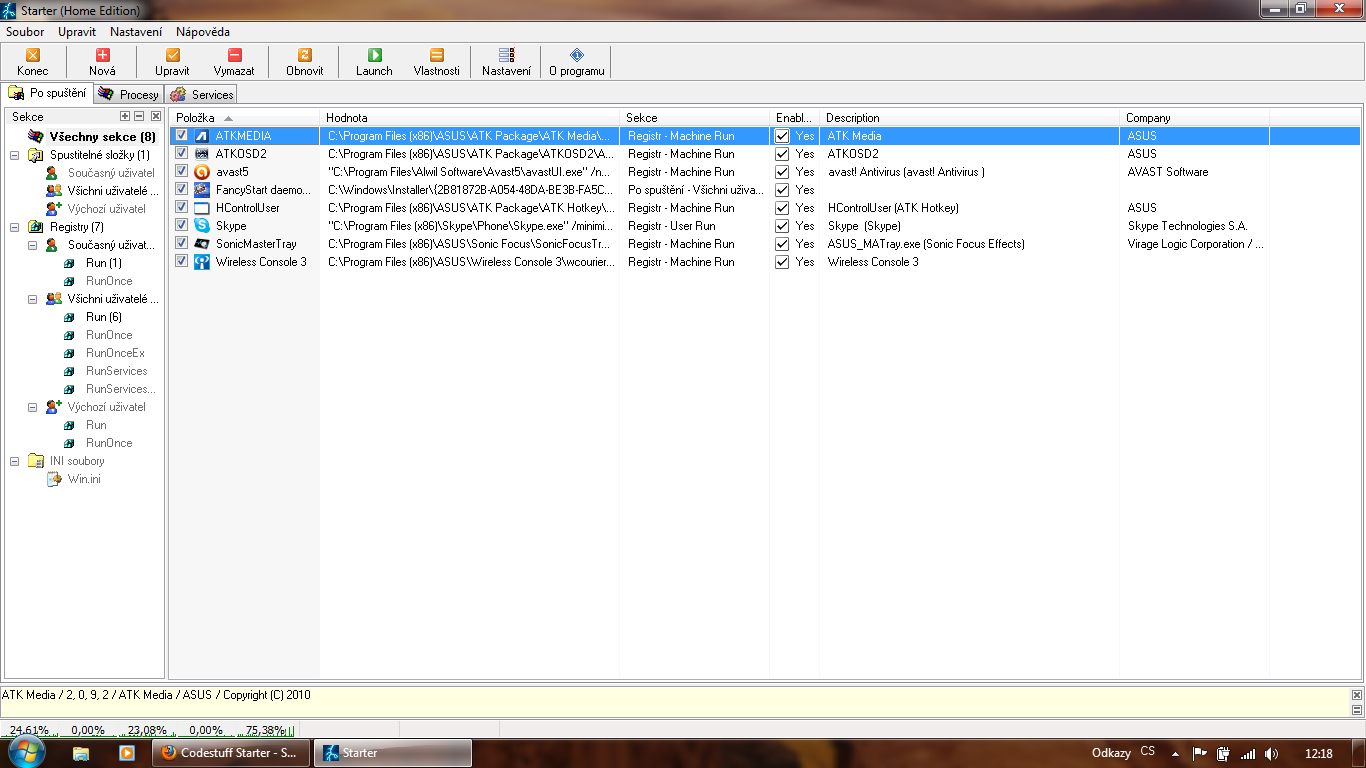
Task: Launch the selected startup item
Action: [374, 62]
